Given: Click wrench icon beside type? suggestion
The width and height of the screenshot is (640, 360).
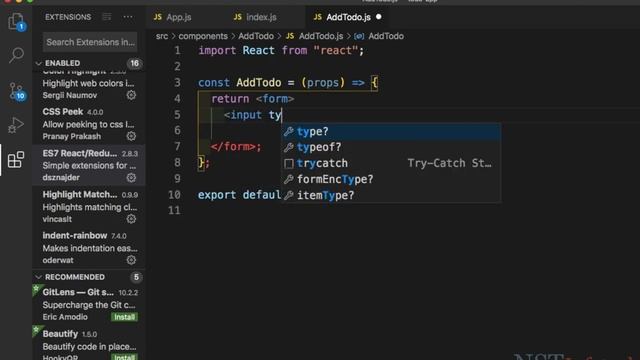Looking at the screenshot, I should click(289, 131).
